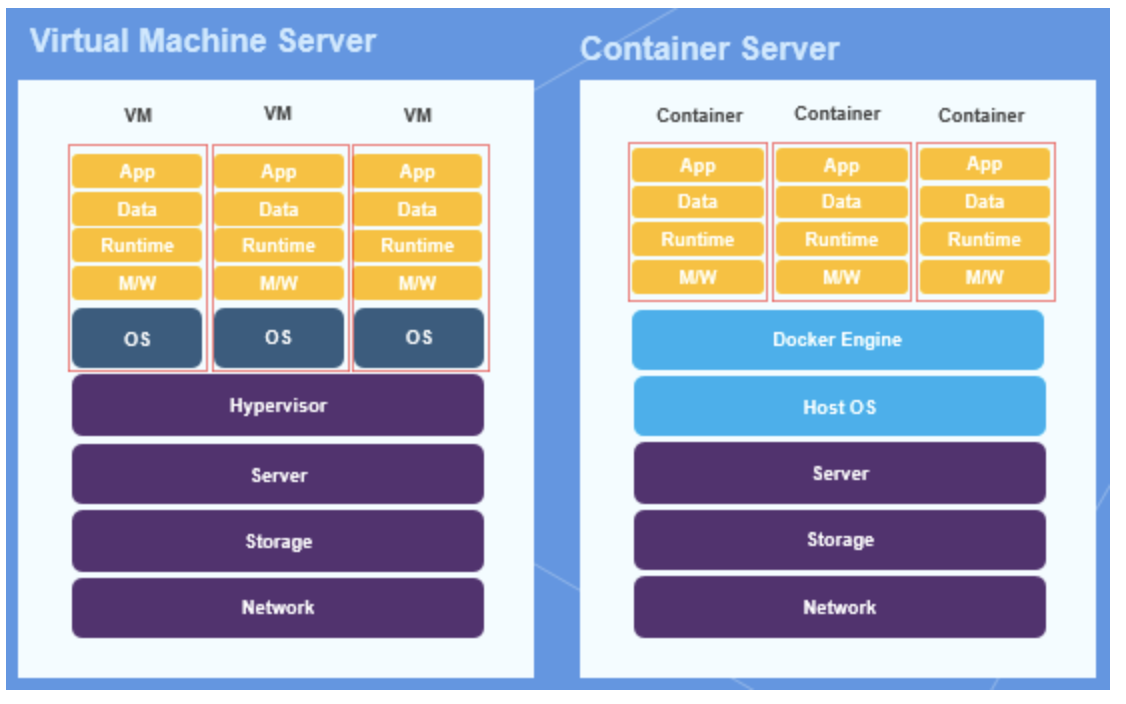The width and height of the screenshot is (1126, 704).
Task: Click the M/W block in the leftmost VM
Action: click(137, 283)
